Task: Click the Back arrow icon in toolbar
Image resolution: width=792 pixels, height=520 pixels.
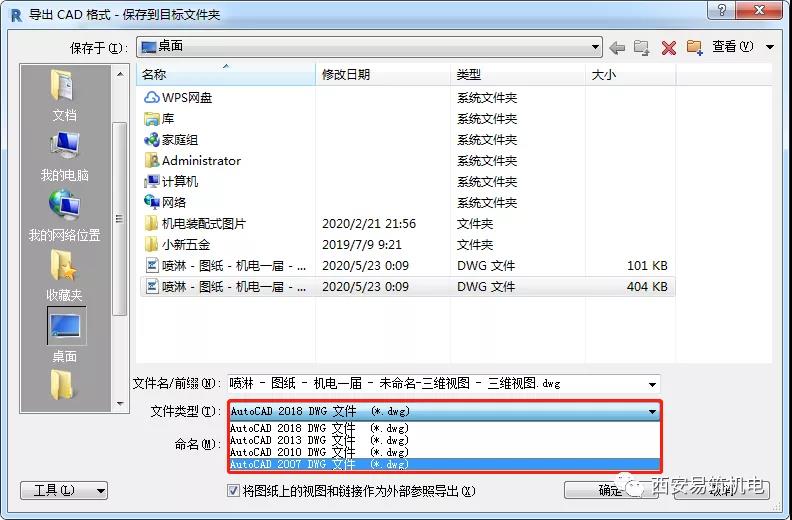Action: coord(617,48)
